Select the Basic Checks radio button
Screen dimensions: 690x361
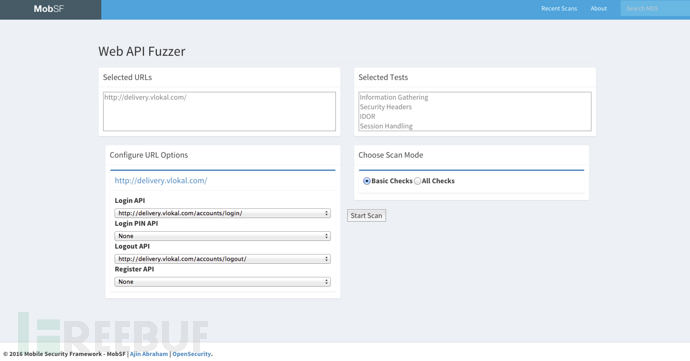(x=367, y=181)
